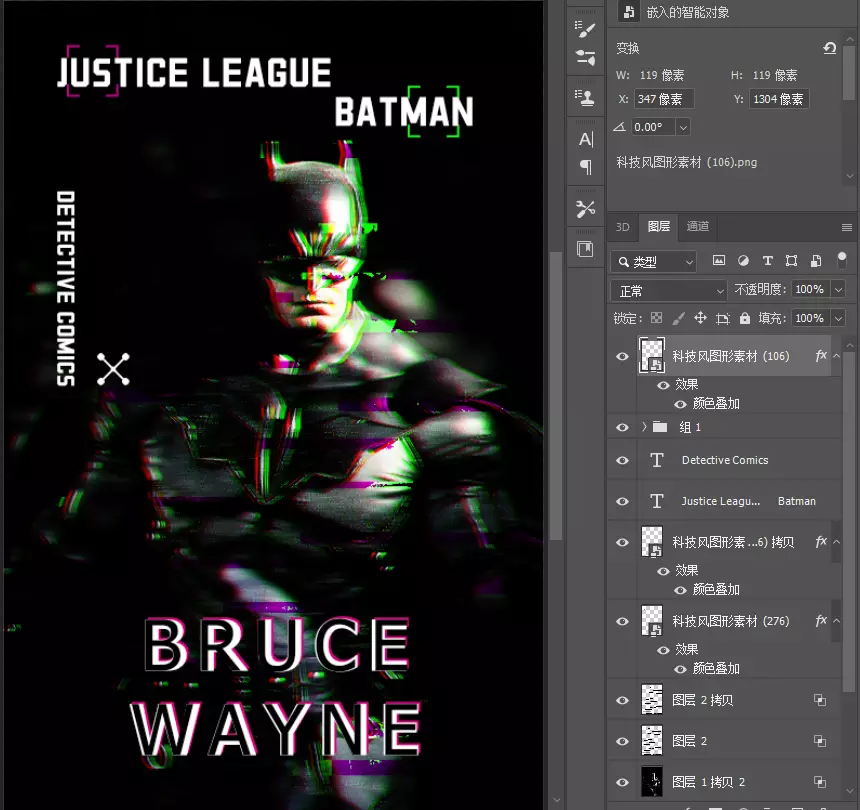Image resolution: width=860 pixels, height=810 pixels.
Task: Click fx icon on 科技风图形素材 (106) layer
Action: [x=821, y=356]
